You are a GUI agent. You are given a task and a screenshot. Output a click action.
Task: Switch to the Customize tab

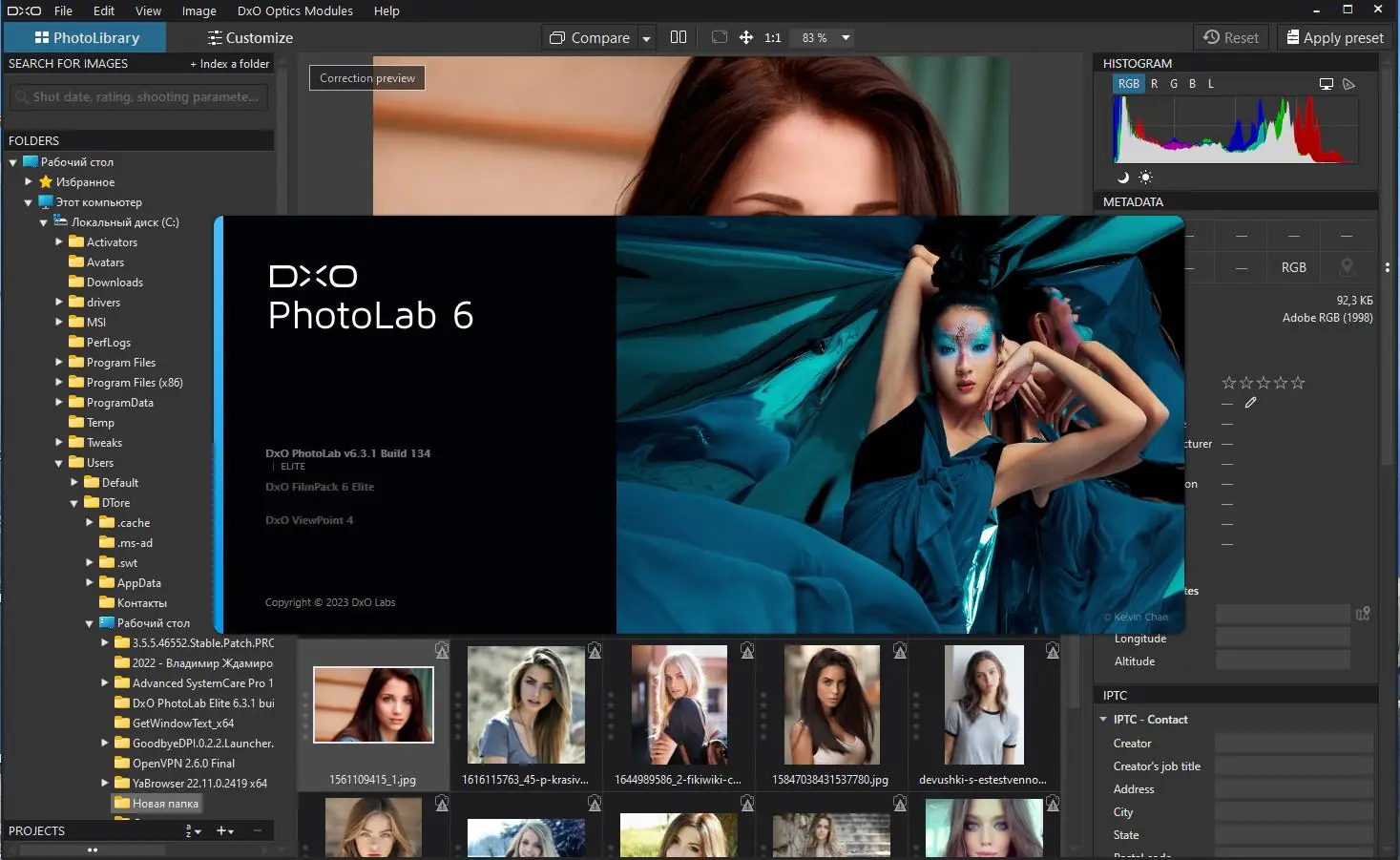point(249,37)
